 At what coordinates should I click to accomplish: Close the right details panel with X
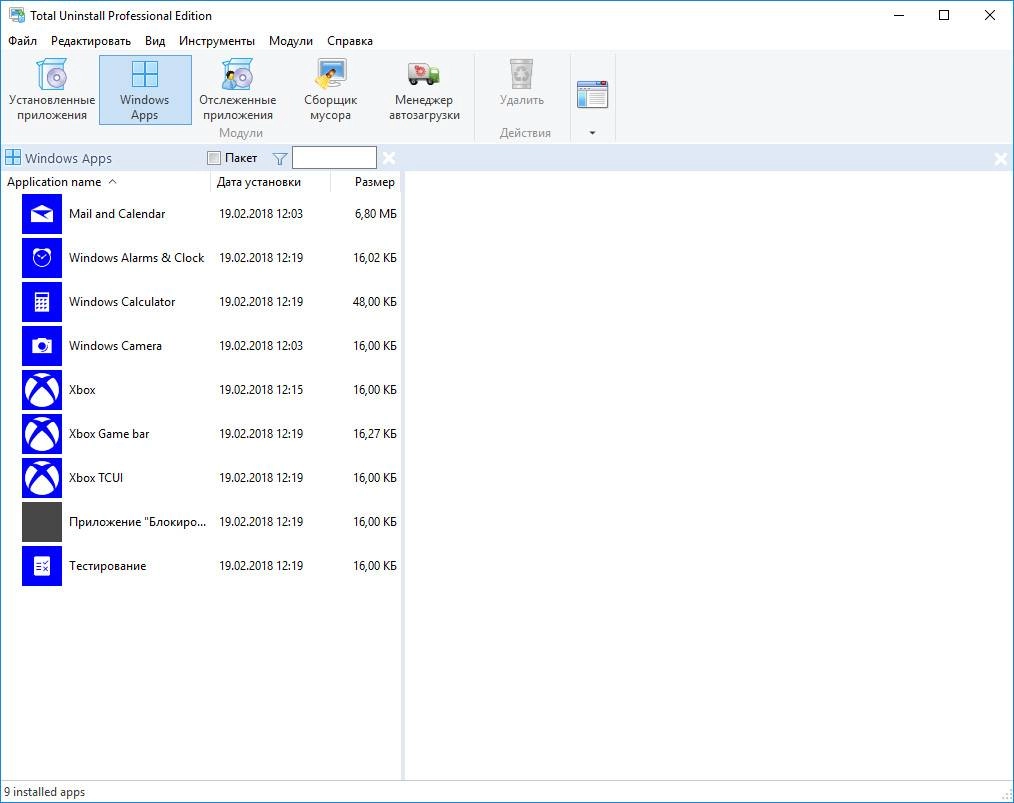pyautogui.click(x=1000, y=158)
